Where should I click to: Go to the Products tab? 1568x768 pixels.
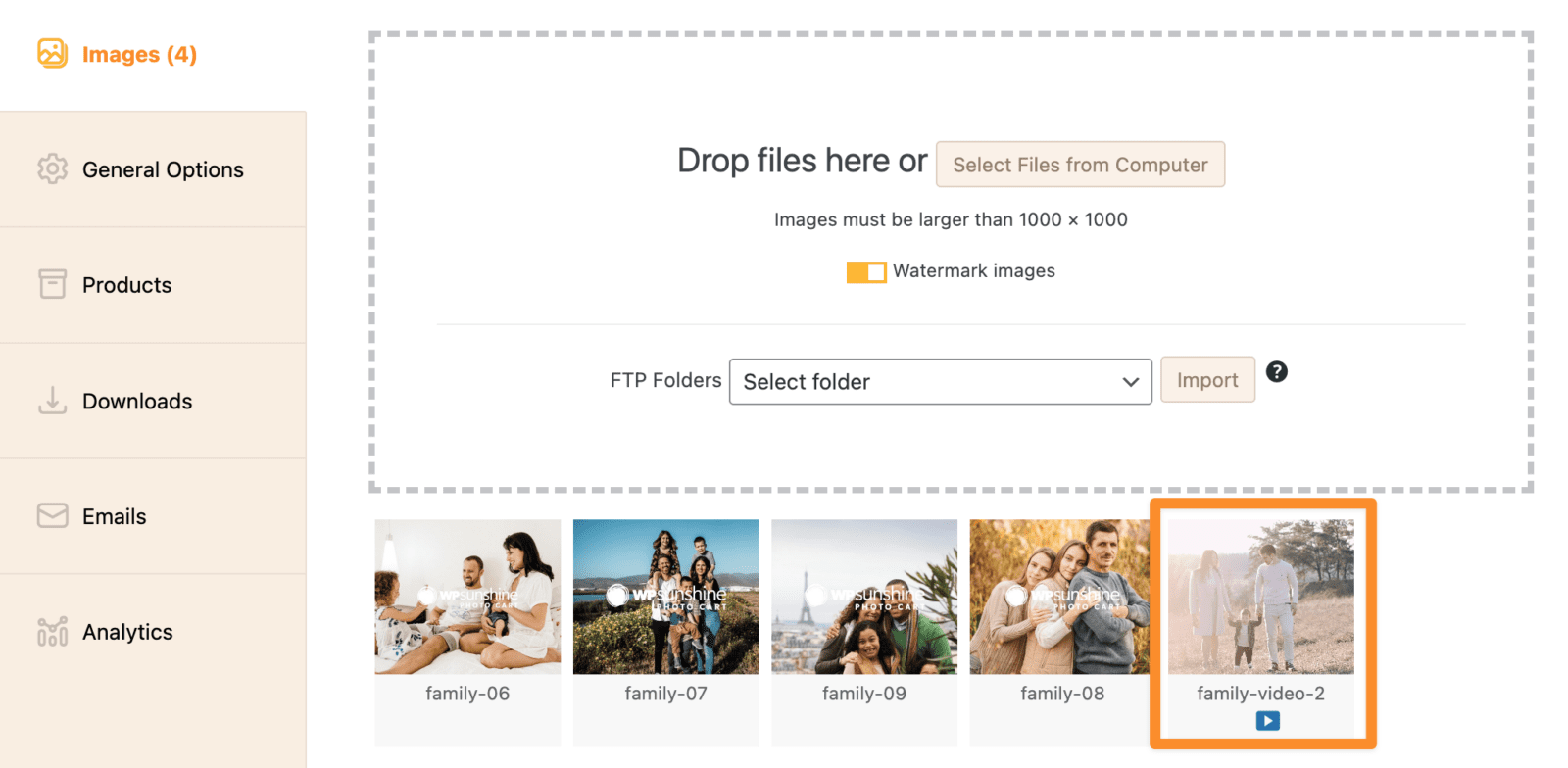tap(127, 286)
